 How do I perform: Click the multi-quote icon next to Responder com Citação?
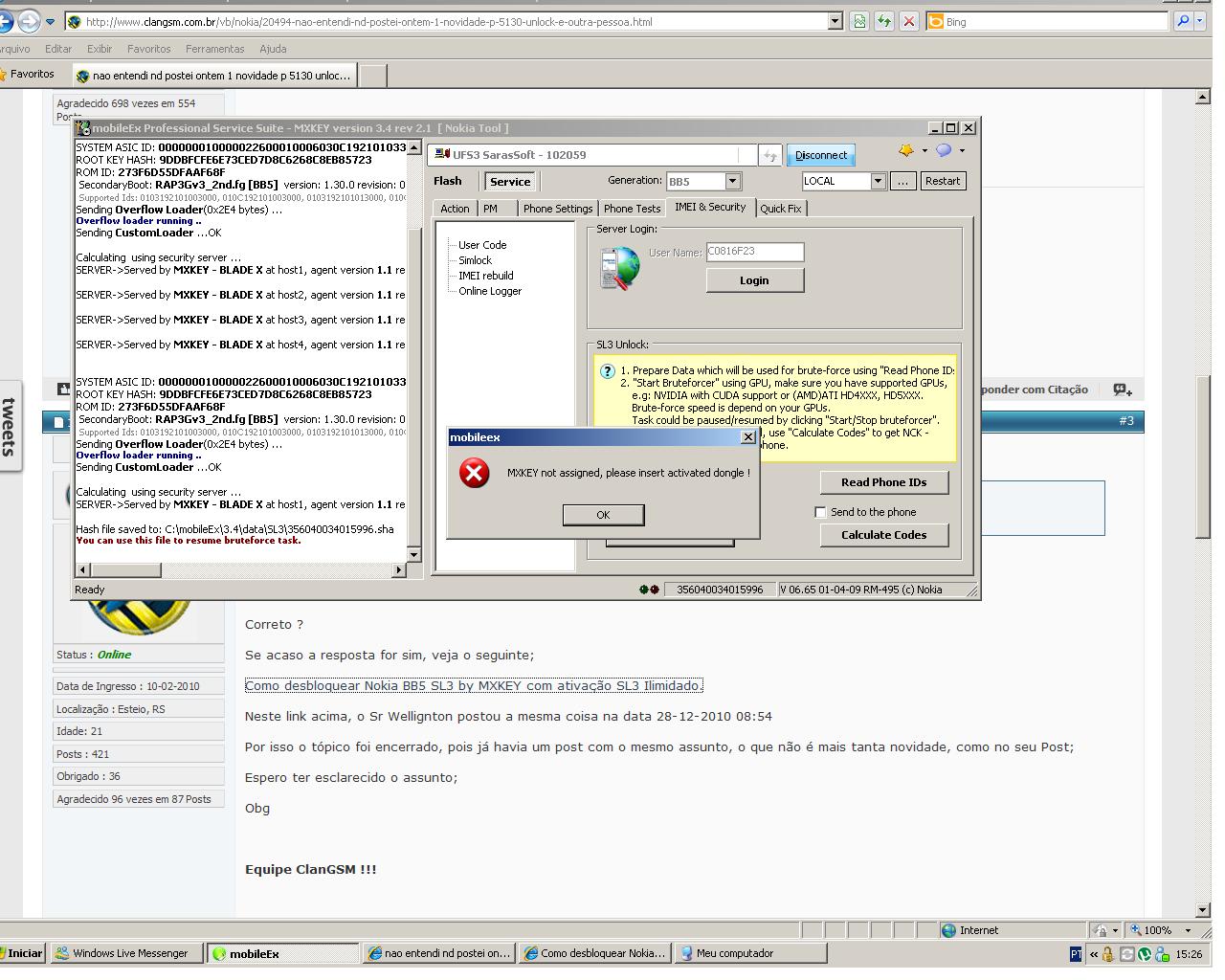point(1123,390)
